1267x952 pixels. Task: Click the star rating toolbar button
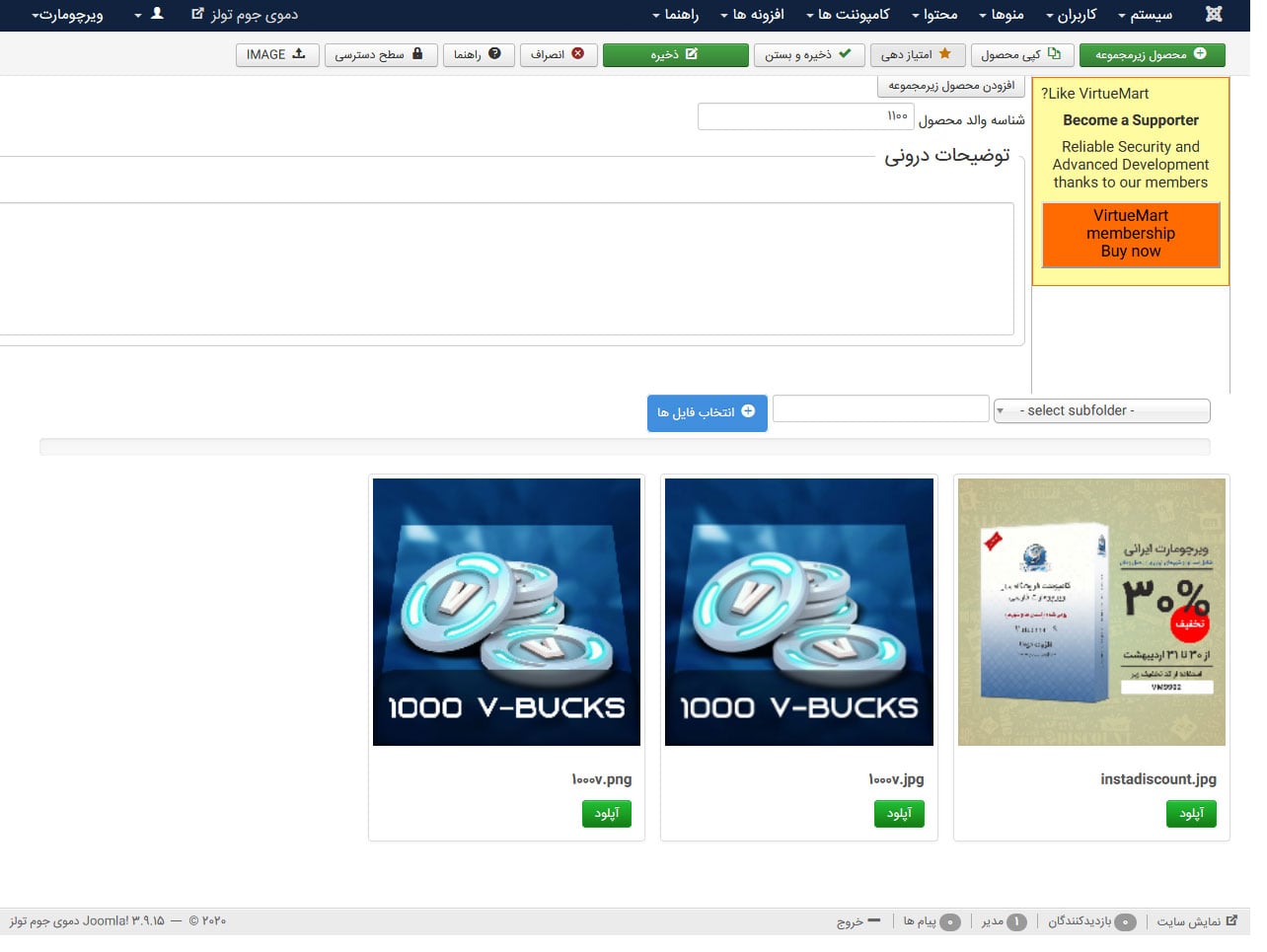tap(917, 55)
